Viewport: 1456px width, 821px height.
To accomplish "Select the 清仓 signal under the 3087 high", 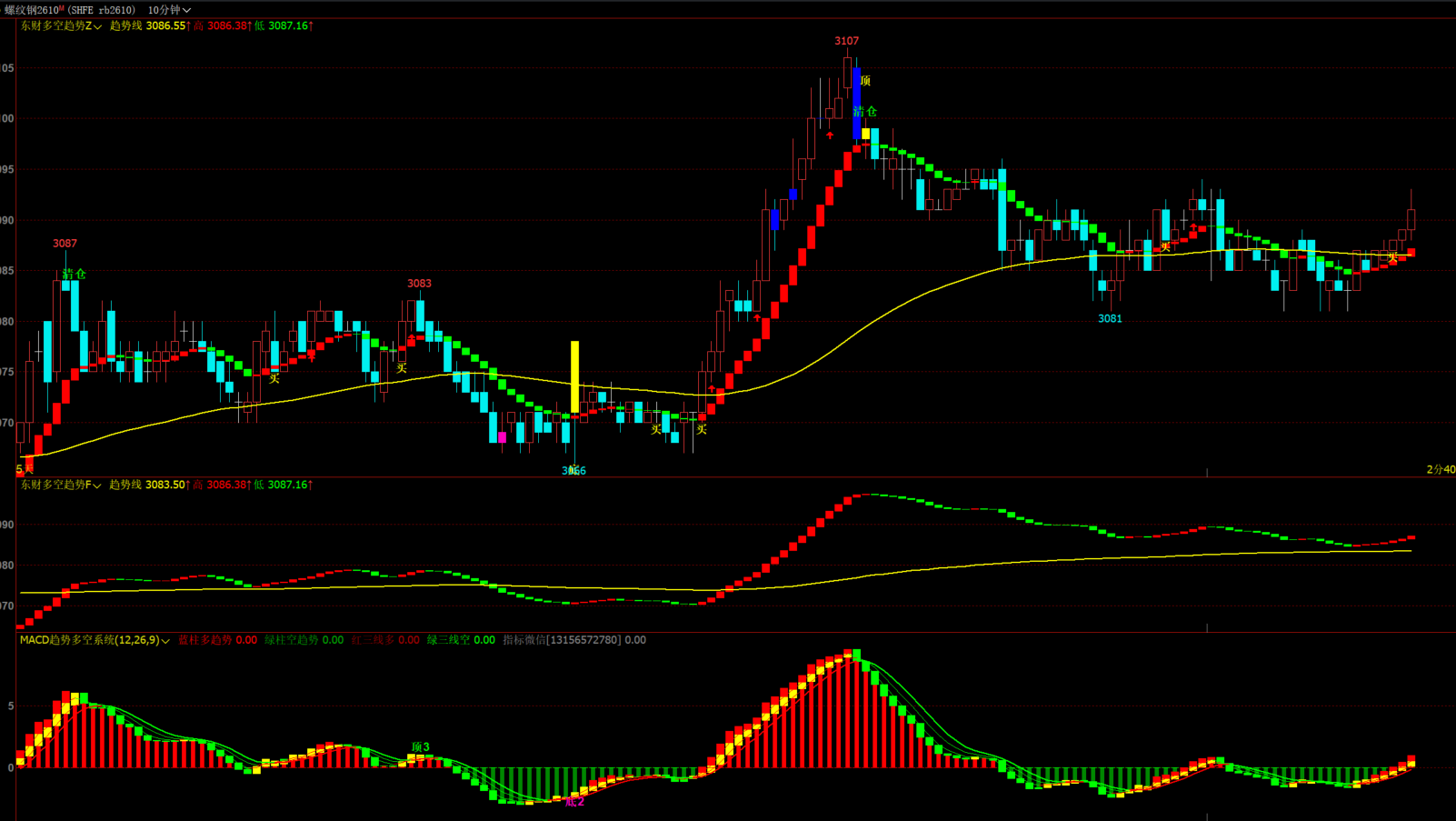I will (75, 274).
